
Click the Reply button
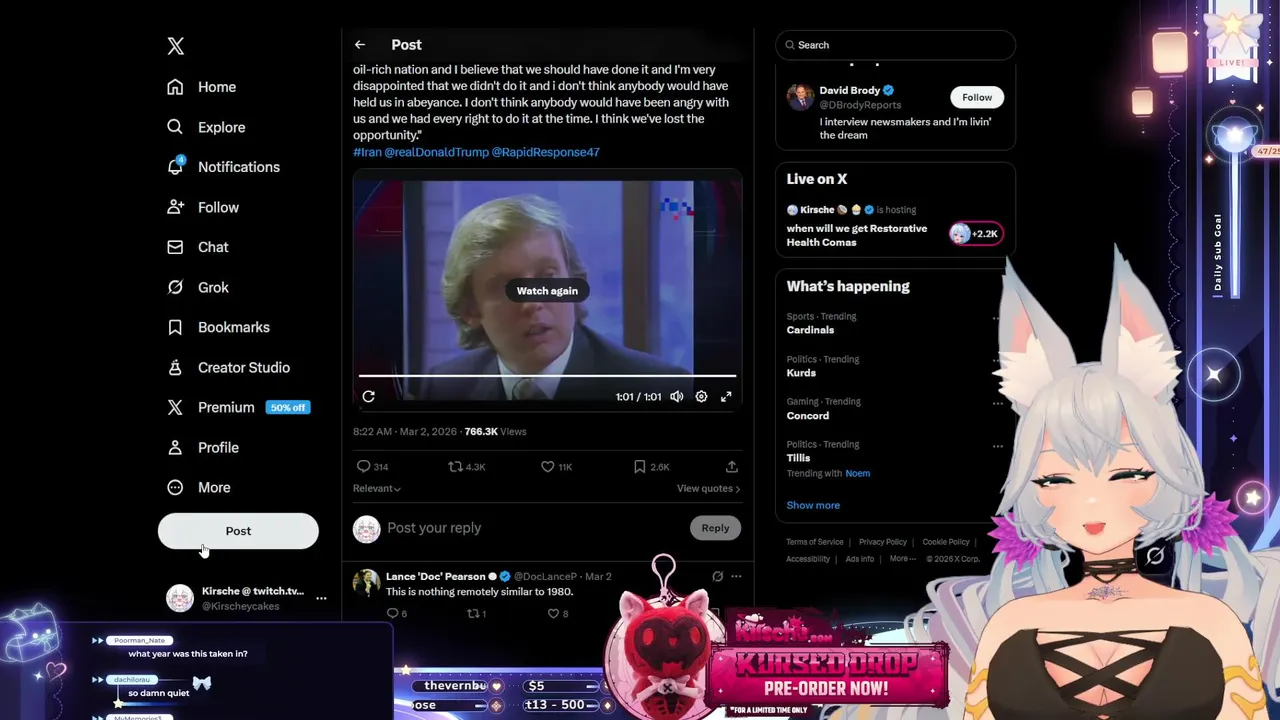pyautogui.click(x=715, y=528)
